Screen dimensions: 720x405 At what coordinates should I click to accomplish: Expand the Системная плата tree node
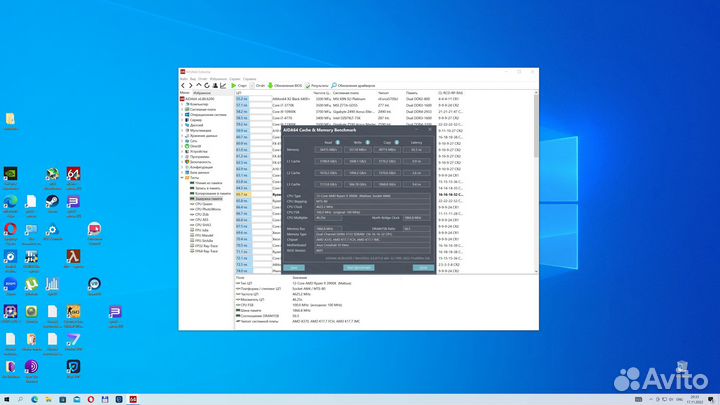182,109
